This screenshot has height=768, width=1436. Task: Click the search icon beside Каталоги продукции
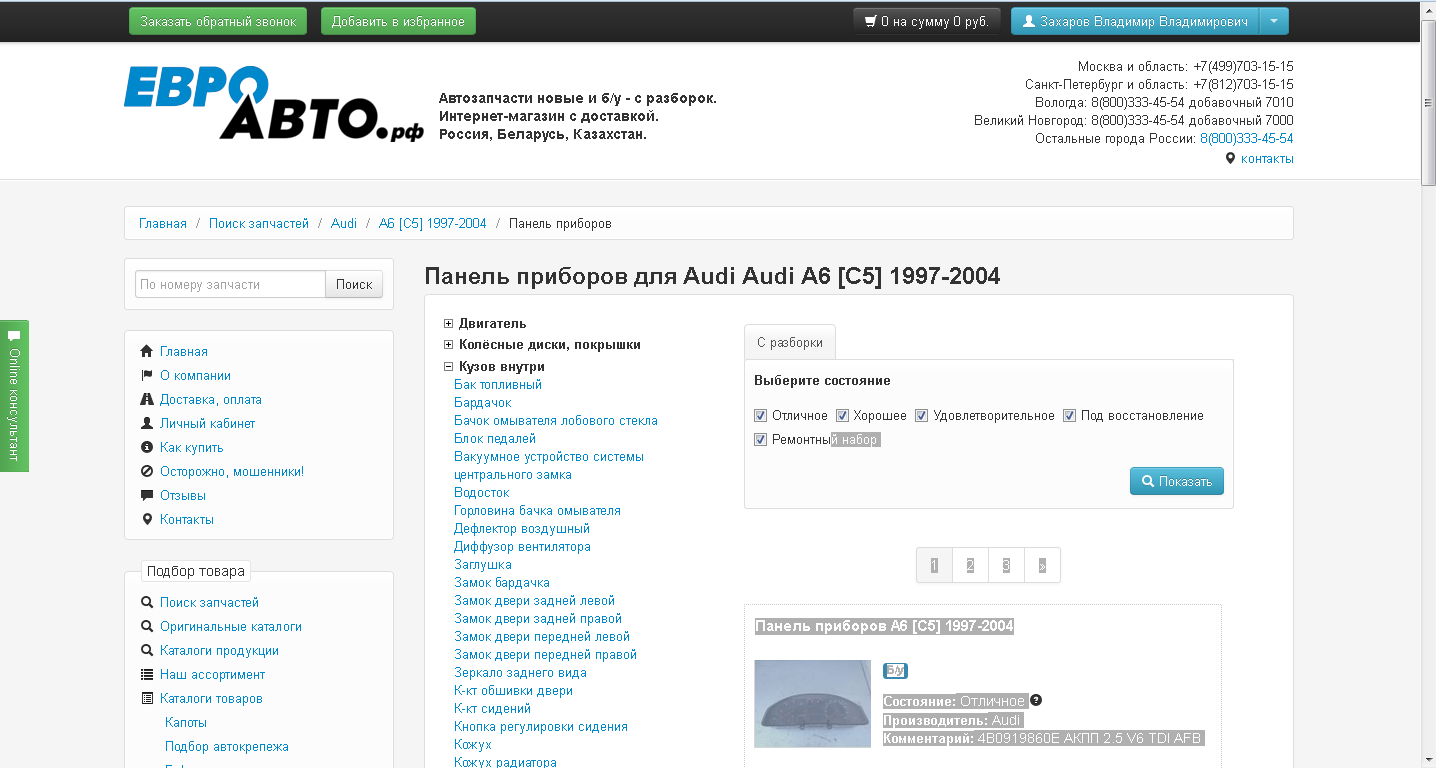pyautogui.click(x=147, y=650)
